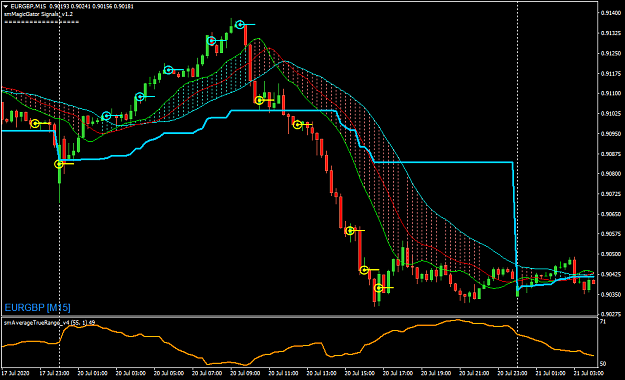Image resolution: width=625 pixels, height=380 pixels.
Task: Select cyan signal circle just below the peak one
Action: pos(212,40)
